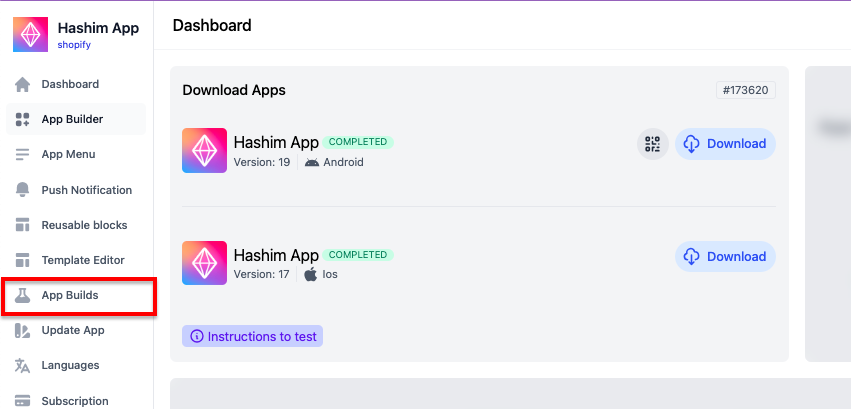The image size is (851, 409).
Task: Click the Android Hashim App thumbnail
Action: [204, 150]
